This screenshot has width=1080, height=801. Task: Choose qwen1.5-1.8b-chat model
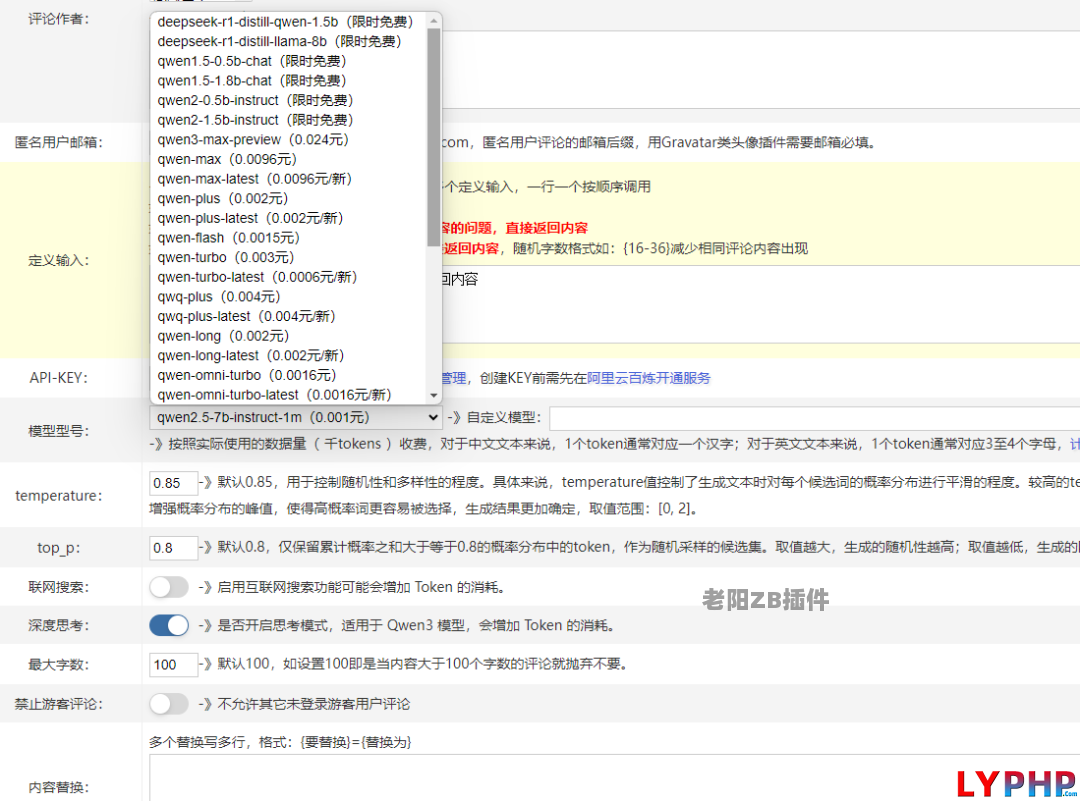pyautogui.click(x=289, y=81)
